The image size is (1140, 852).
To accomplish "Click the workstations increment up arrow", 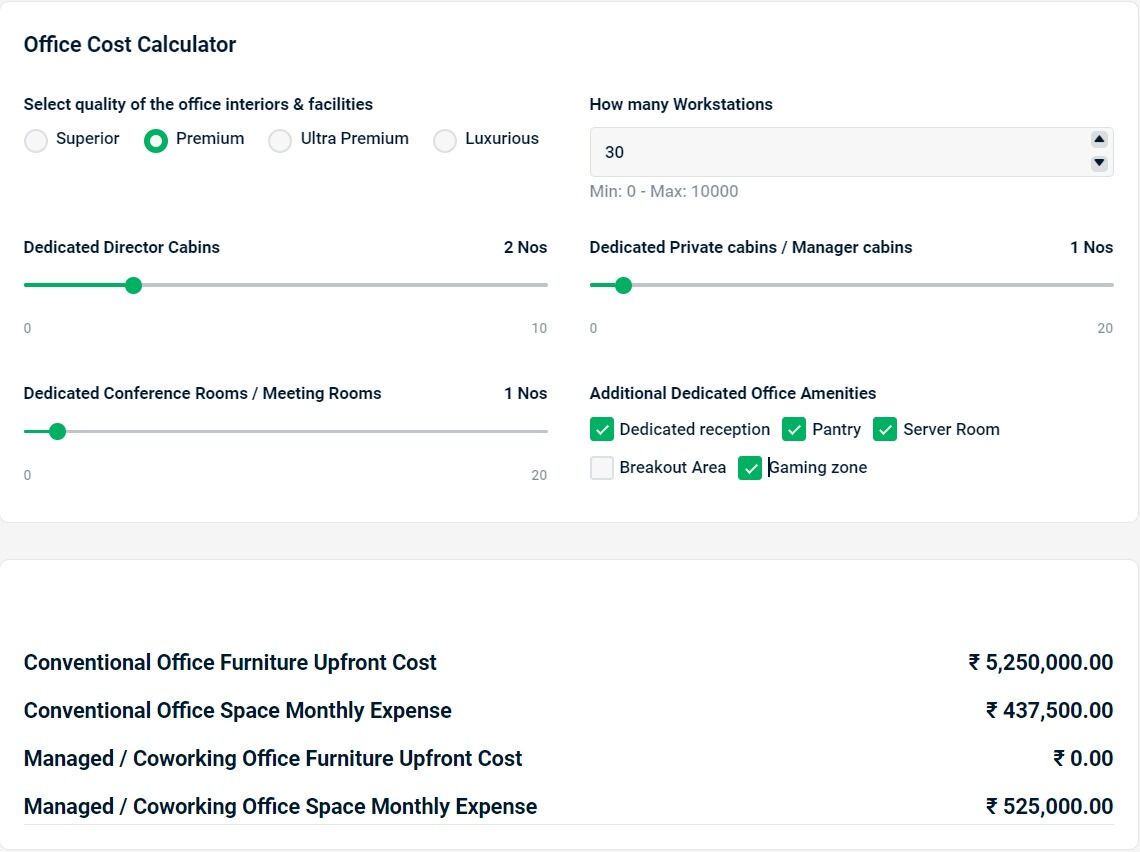I will point(1098,140).
